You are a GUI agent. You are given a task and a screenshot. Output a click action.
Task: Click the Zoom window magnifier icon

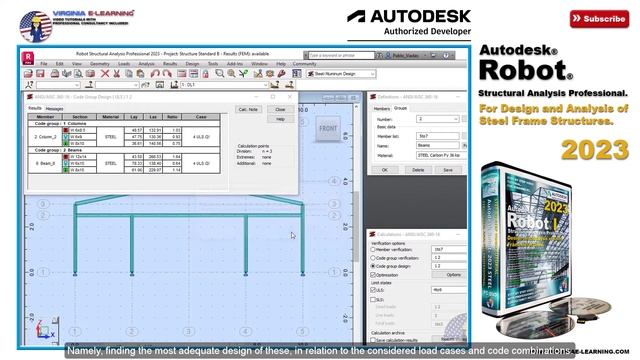click(x=220, y=74)
